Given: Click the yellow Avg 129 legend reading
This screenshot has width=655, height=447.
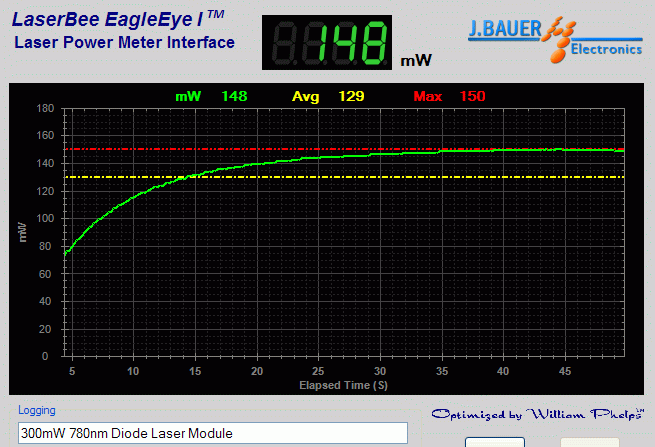Looking at the screenshot, I should click(328, 97).
